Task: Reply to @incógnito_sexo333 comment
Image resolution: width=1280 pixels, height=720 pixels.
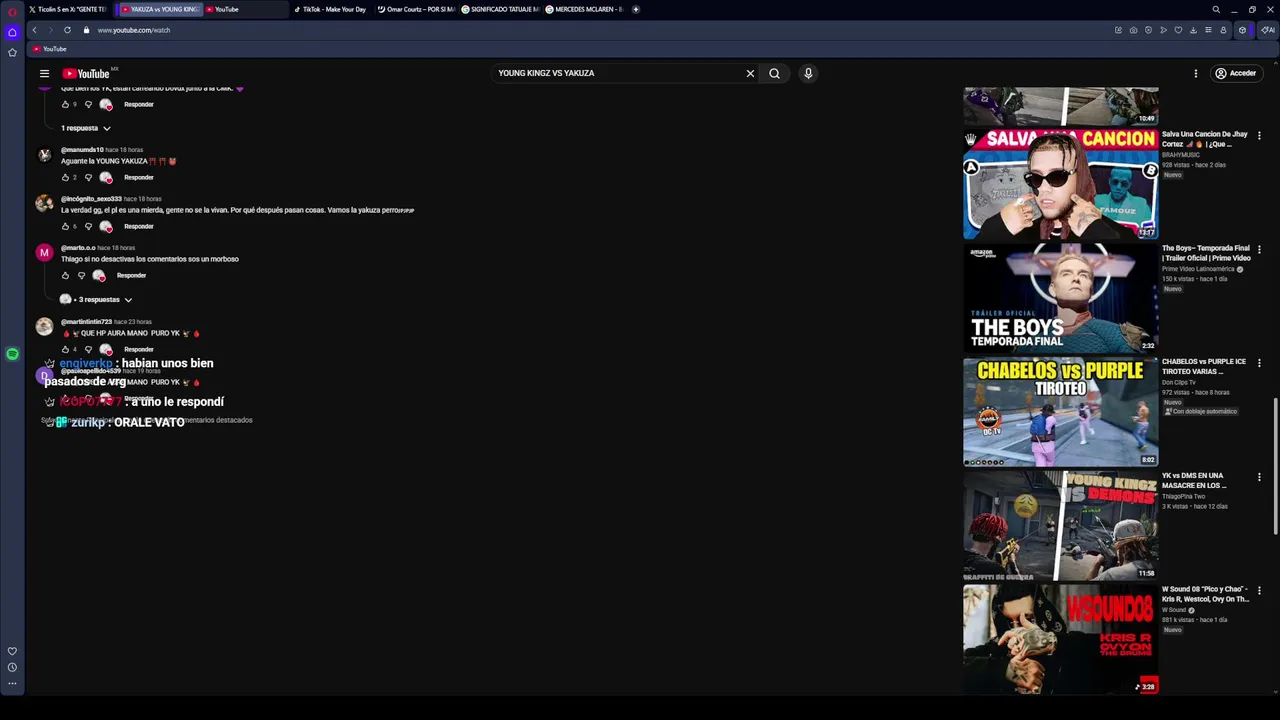Action: 139,226
